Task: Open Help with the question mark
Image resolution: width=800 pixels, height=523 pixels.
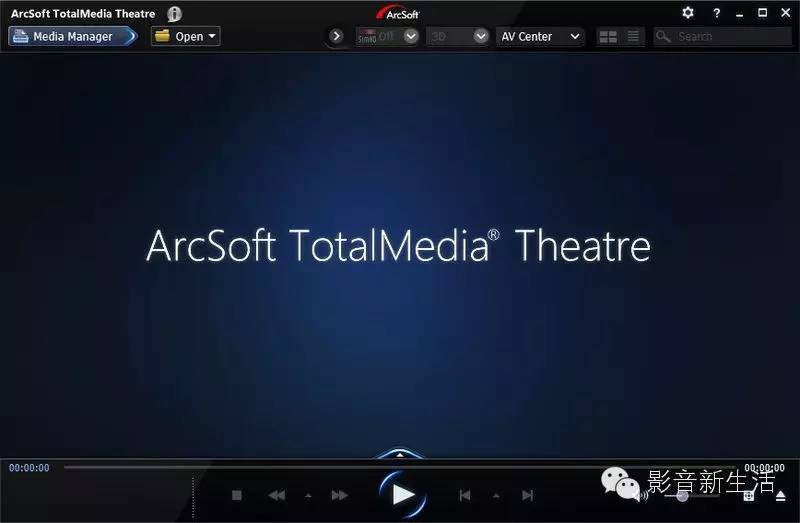Action: (716, 13)
